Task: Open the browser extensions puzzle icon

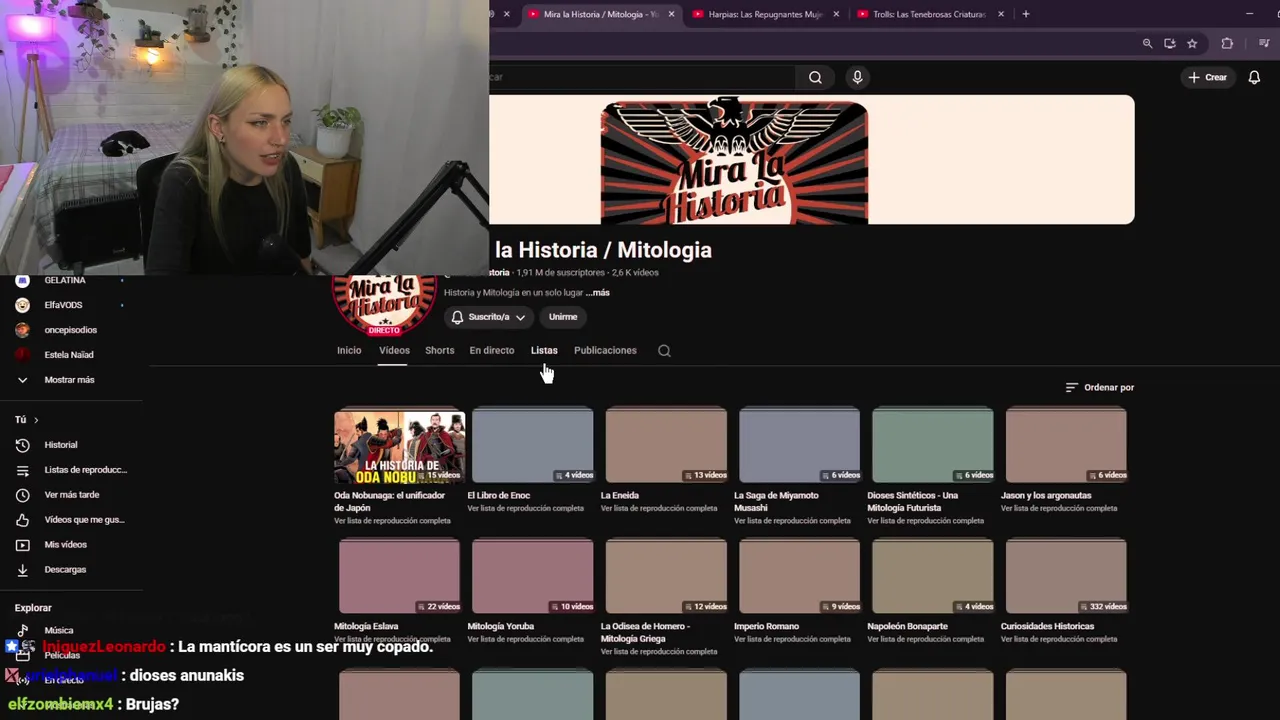Action: pyautogui.click(x=1227, y=43)
